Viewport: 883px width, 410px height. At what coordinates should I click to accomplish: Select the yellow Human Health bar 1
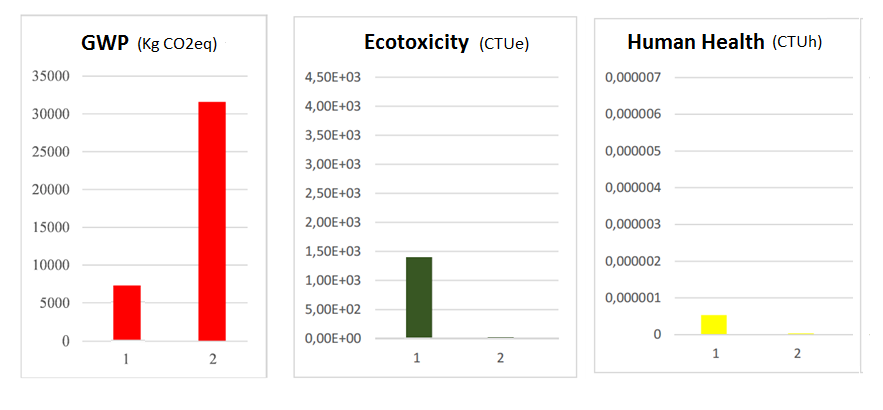click(x=713, y=325)
